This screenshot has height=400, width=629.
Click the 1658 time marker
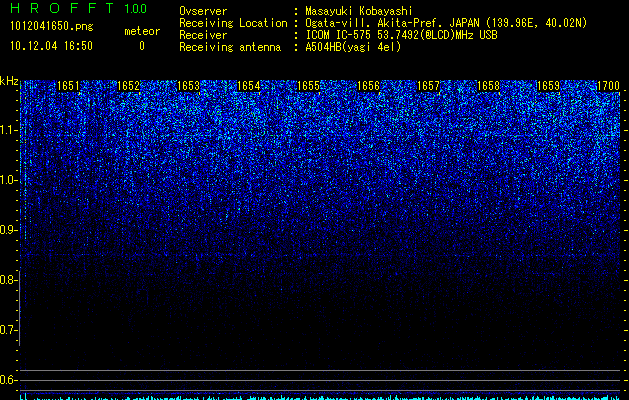coord(488,86)
